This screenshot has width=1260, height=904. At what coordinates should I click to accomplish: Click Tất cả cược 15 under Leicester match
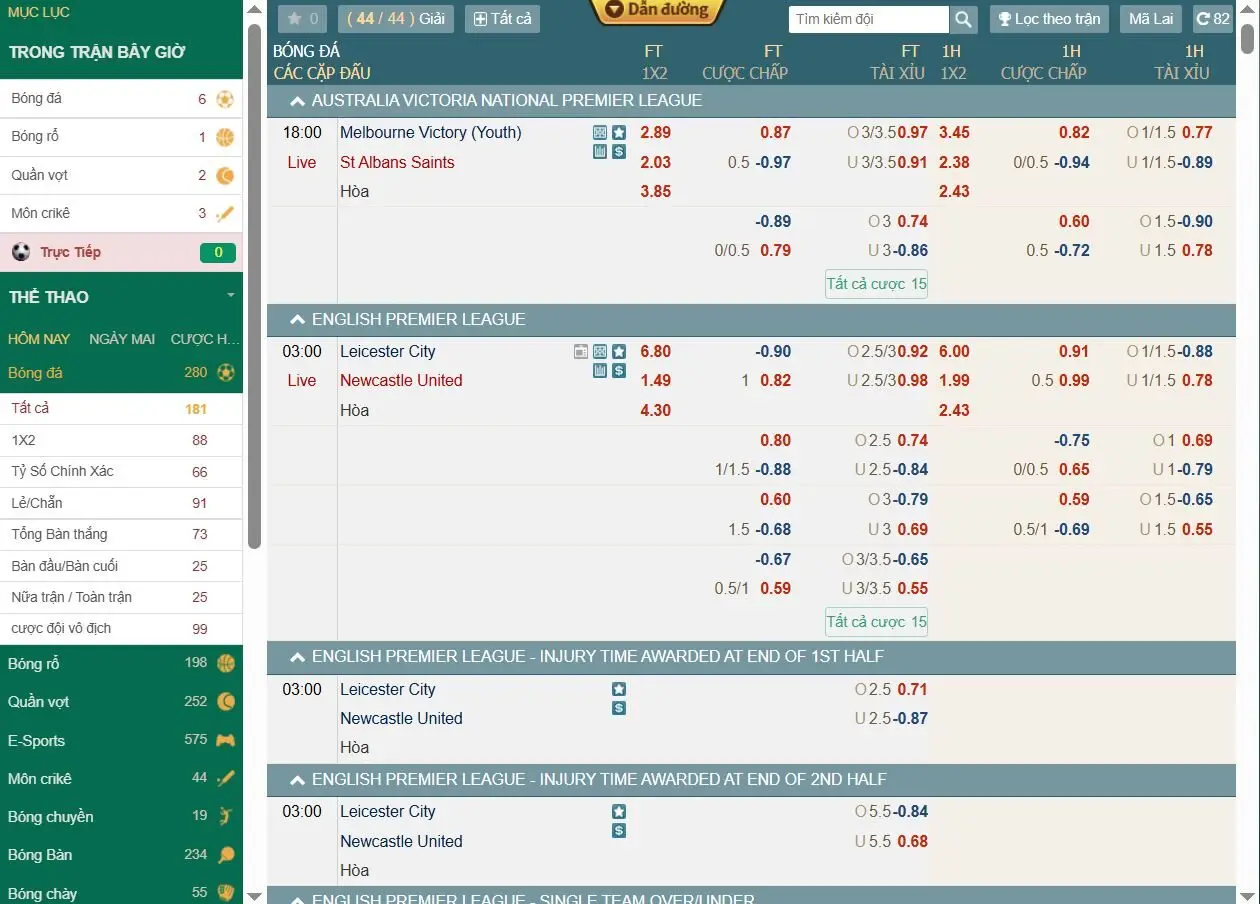click(876, 622)
